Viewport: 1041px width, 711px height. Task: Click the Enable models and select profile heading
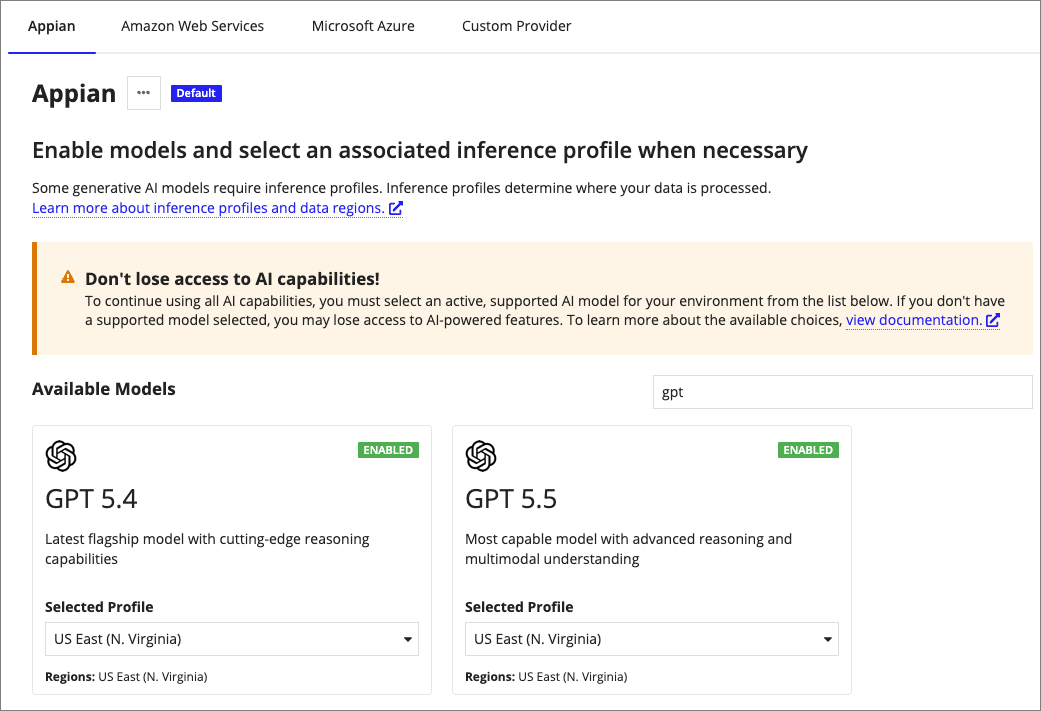(x=420, y=151)
